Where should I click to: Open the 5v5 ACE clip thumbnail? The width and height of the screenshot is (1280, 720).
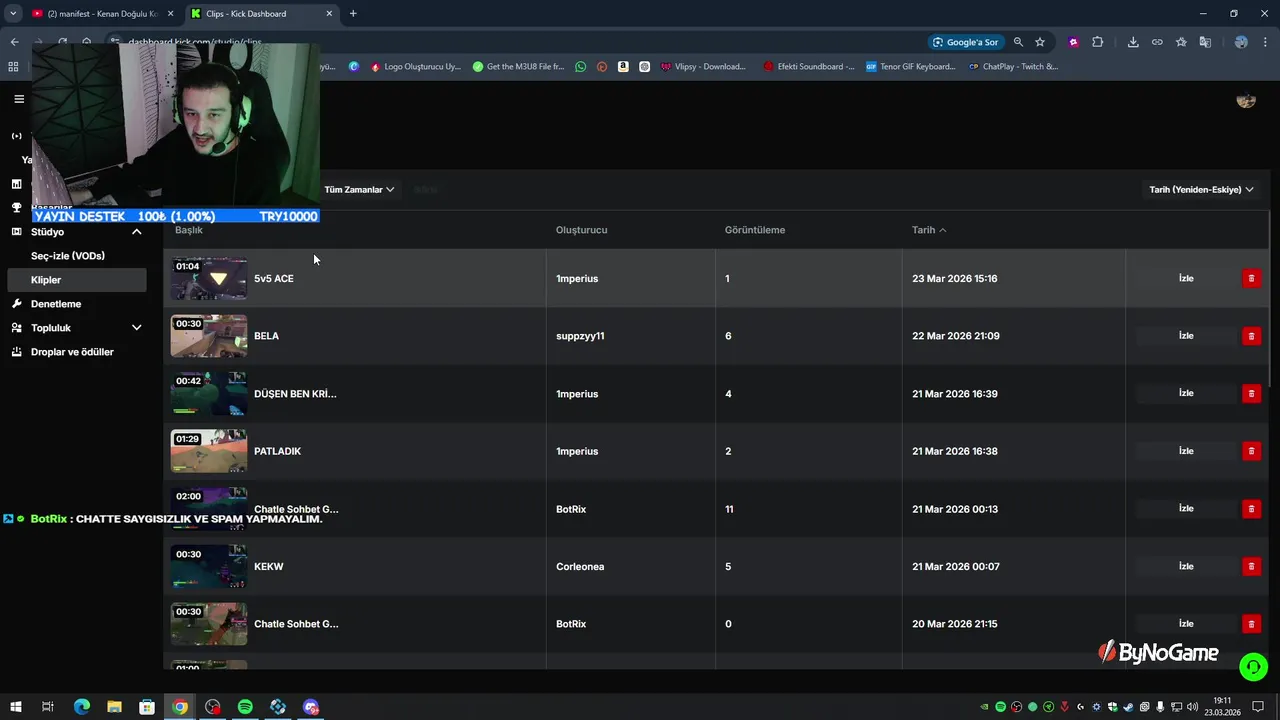pos(209,279)
